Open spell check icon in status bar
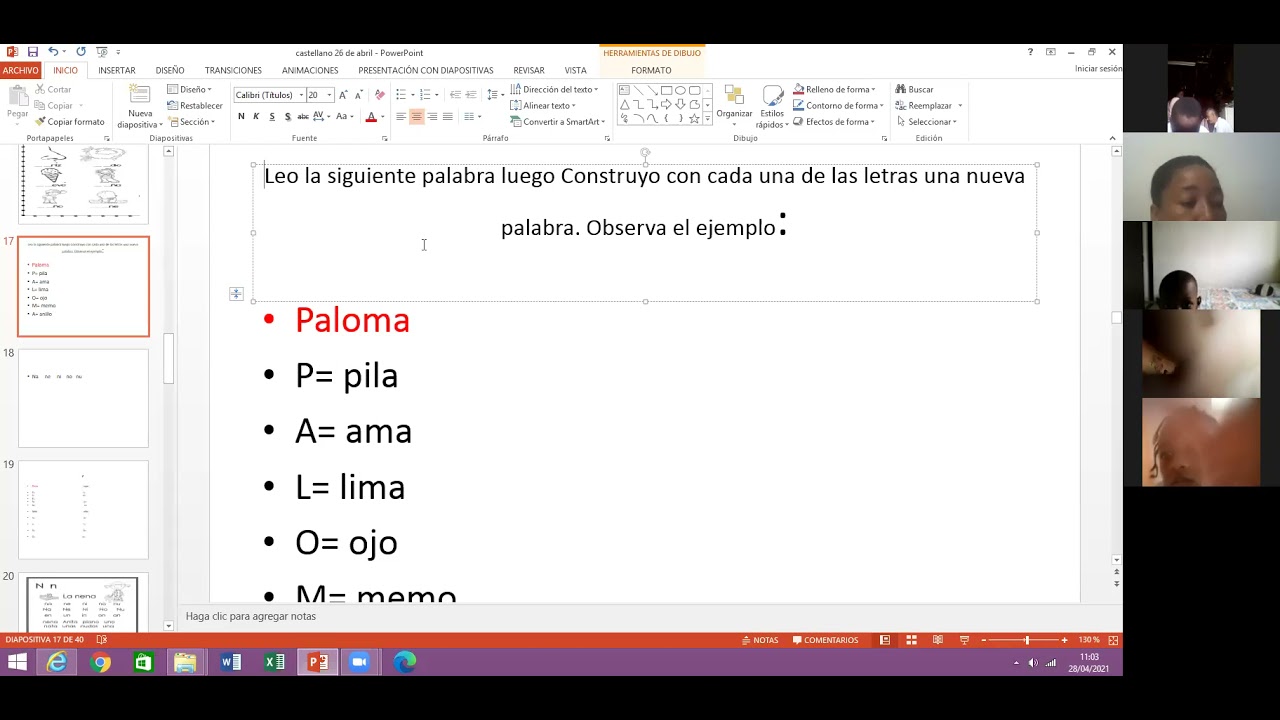Image resolution: width=1280 pixels, height=720 pixels. tap(101, 640)
